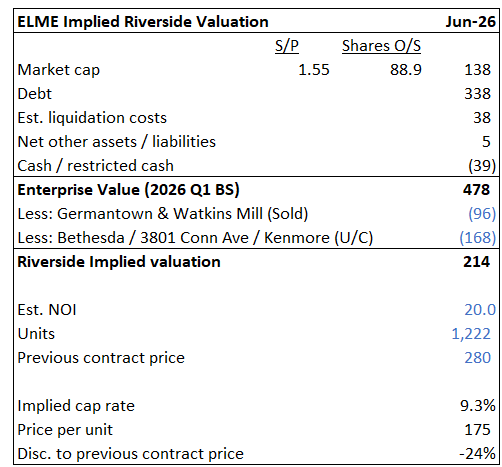This screenshot has width=502, height=467.
Task: Select the Enterprise Value total 478
Action: pyautogui.click(x=477, y=190)
